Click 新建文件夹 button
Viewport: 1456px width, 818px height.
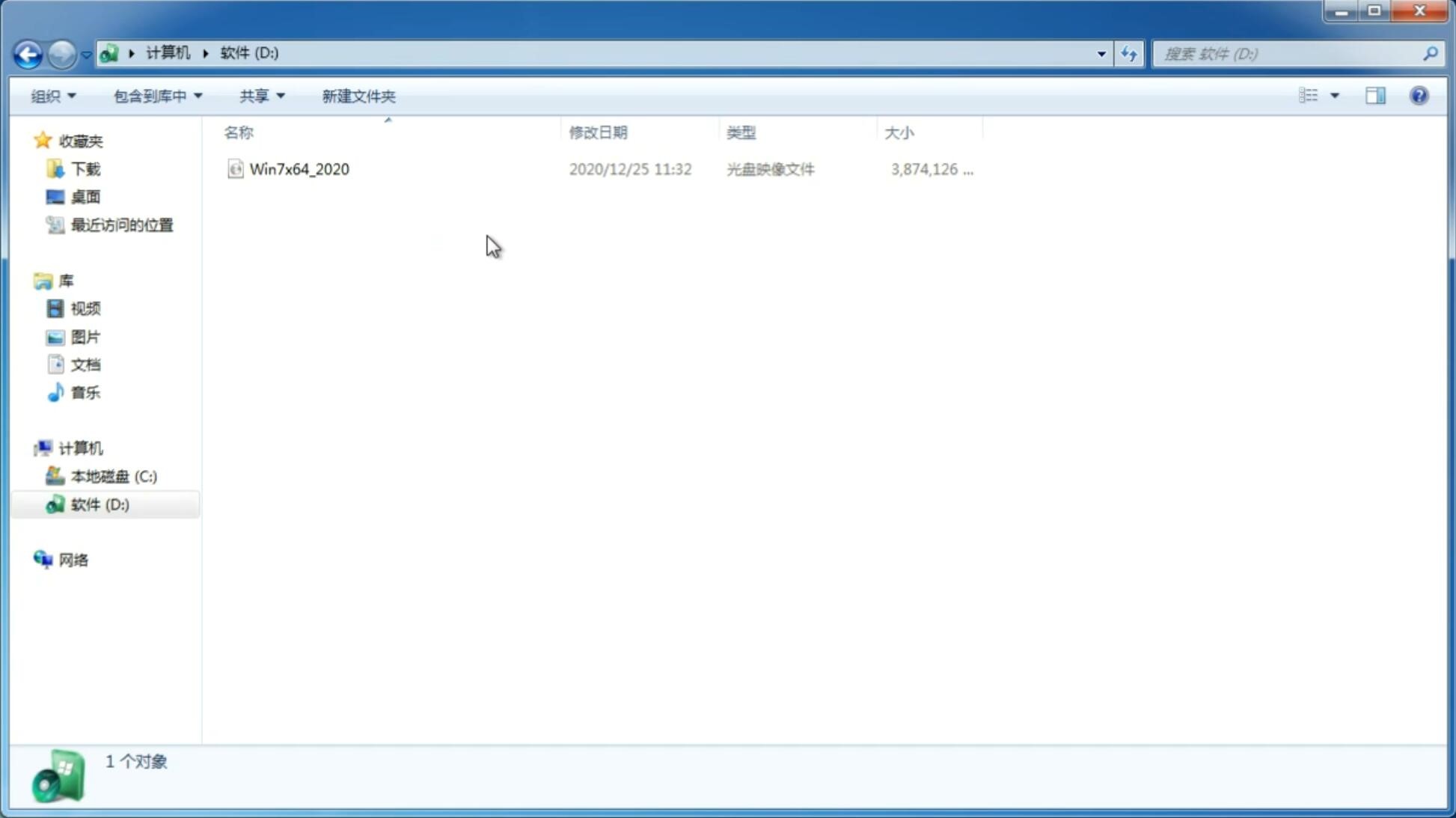pyautogui.click(x=358, y=95)
